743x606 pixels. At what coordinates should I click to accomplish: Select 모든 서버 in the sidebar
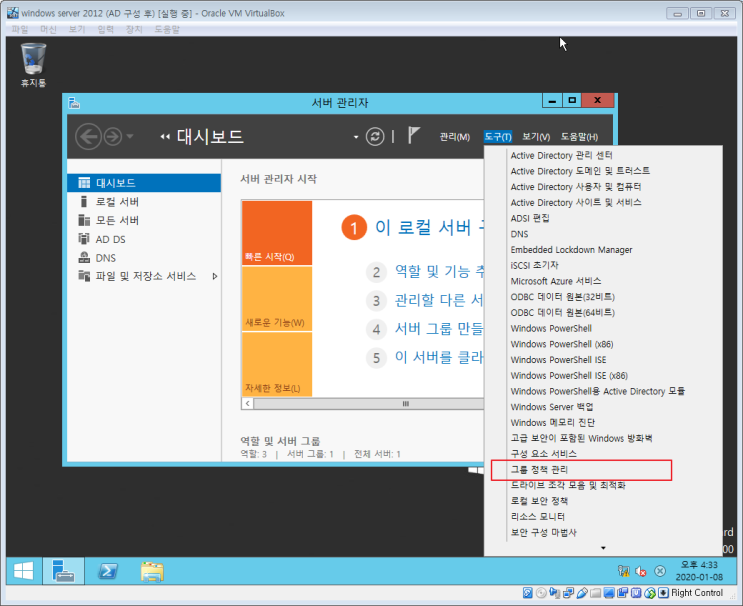coord(144,220)
